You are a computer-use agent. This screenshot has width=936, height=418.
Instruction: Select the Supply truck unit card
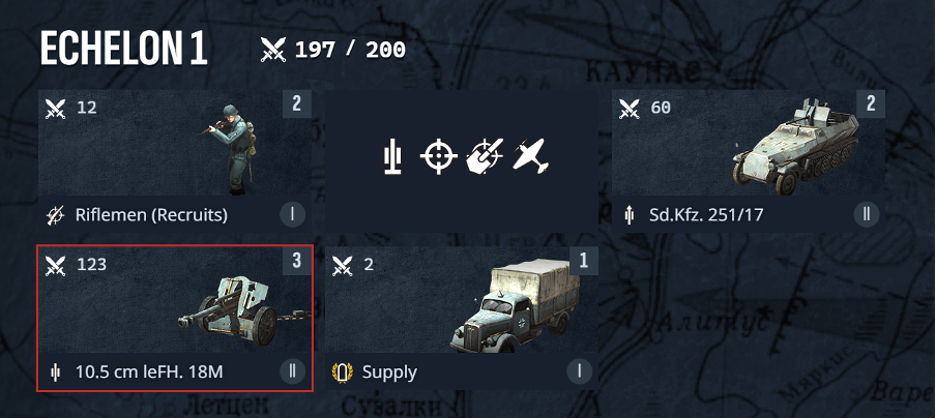point(461,318)
